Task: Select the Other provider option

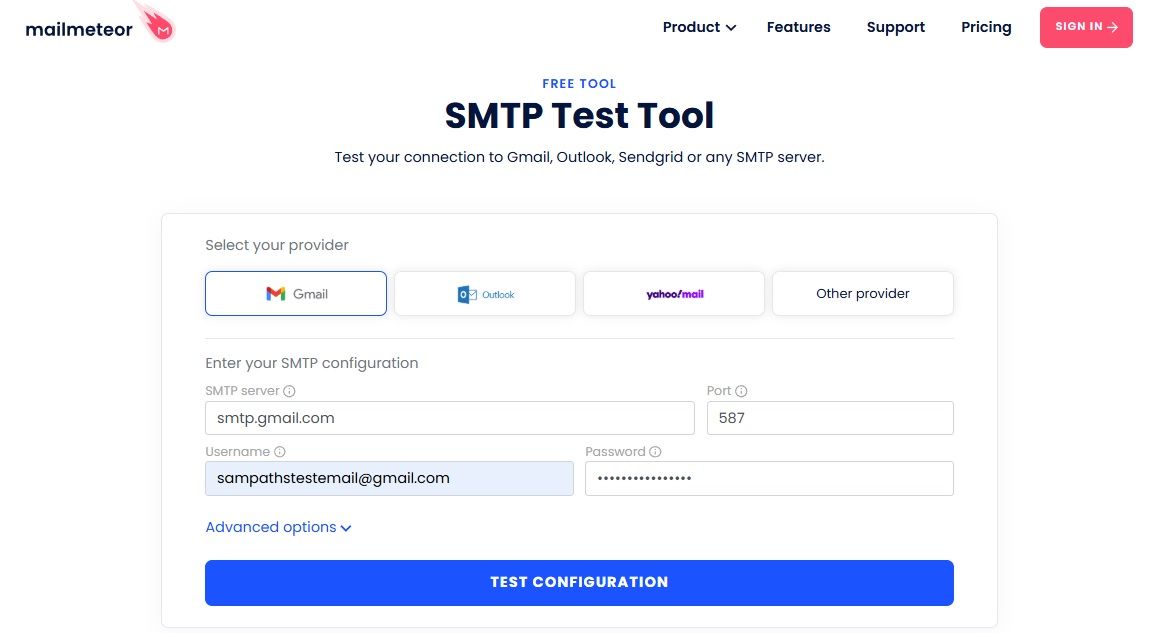Action: (x=862, y=293)
